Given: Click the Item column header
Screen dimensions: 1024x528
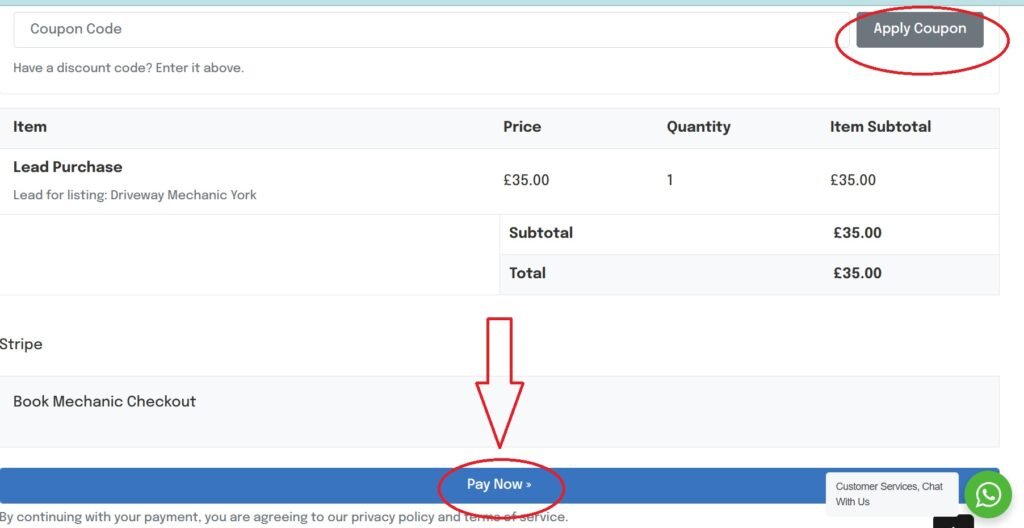Looking at the screenshot, I should 30,127.
